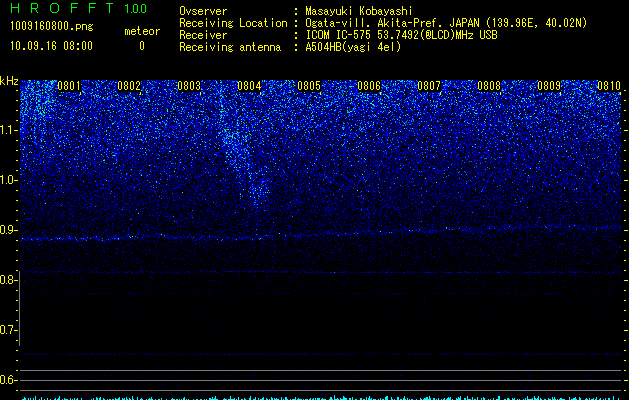Click the kHz axis unit label
The width and height of the screenshot is (629, 400).
click(9, 81)
